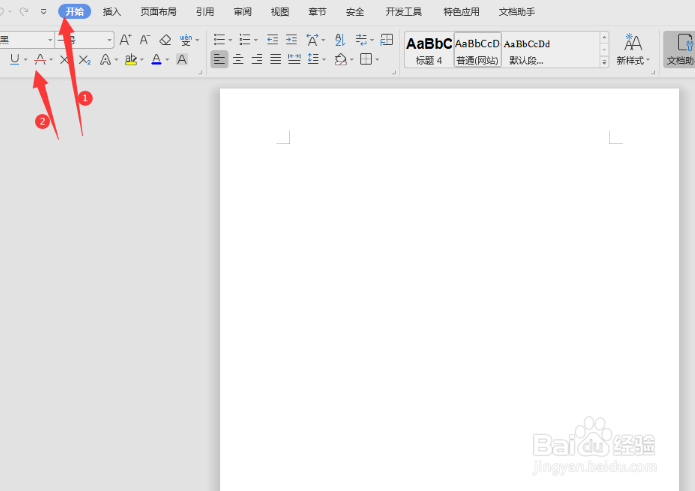
Task: Open the font color dropdown arrow
Action: click(168, 59)
